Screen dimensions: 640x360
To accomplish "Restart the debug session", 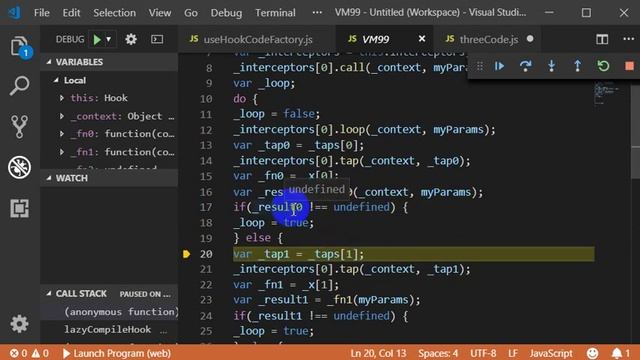I will 603,66.
